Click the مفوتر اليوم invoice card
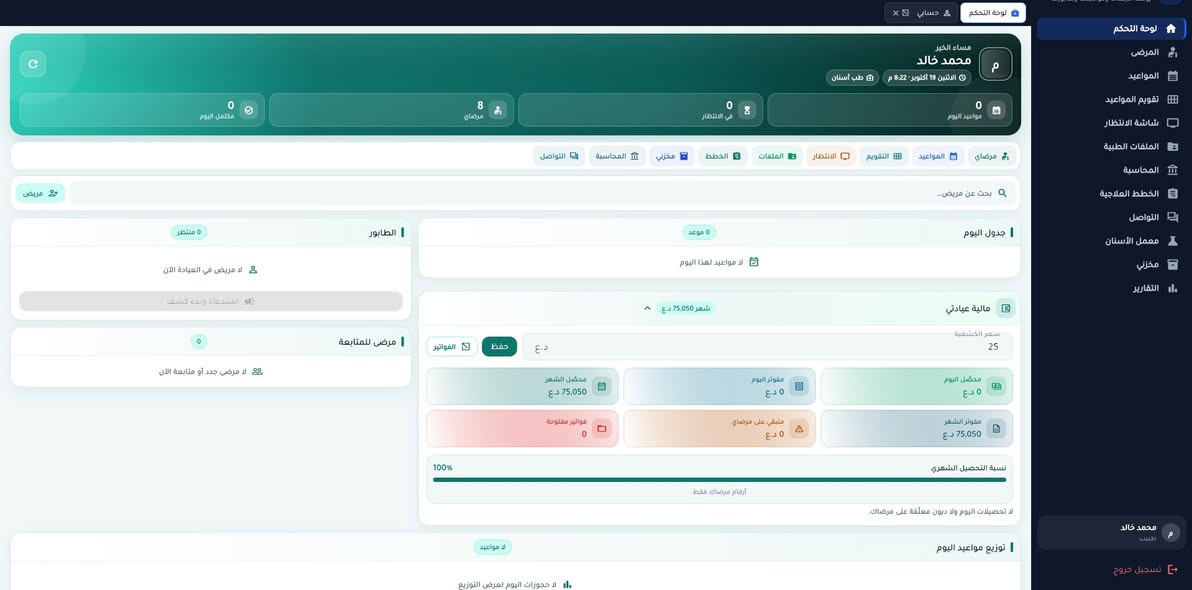Viewport: 1192px width, 590px height. [719, 386]
